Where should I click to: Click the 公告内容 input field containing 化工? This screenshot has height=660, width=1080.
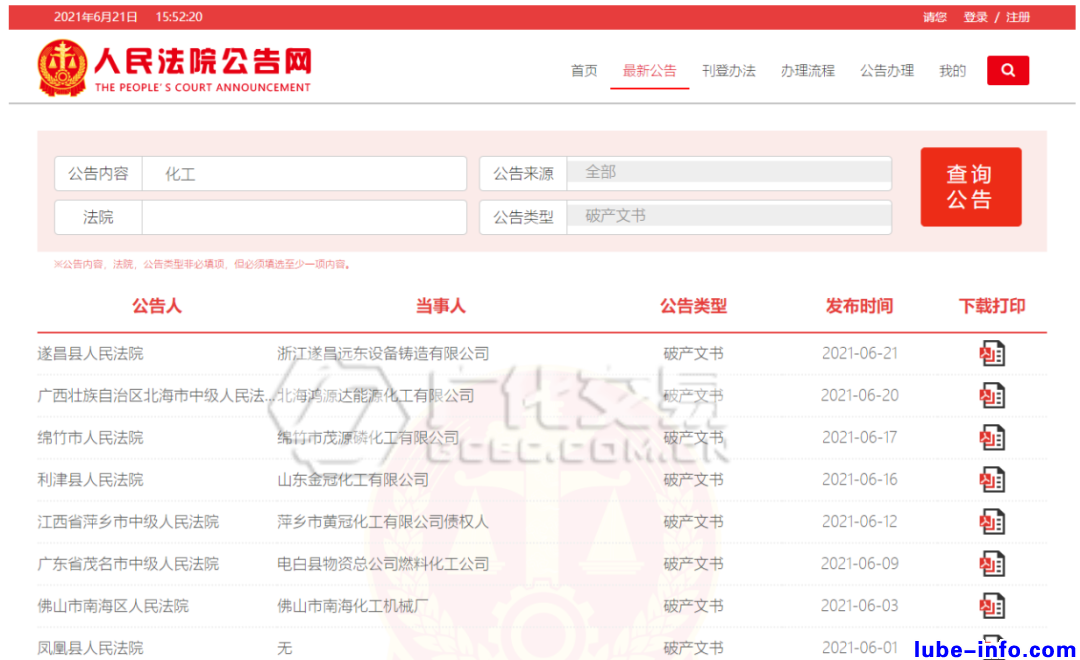click(x=304, y=174)
